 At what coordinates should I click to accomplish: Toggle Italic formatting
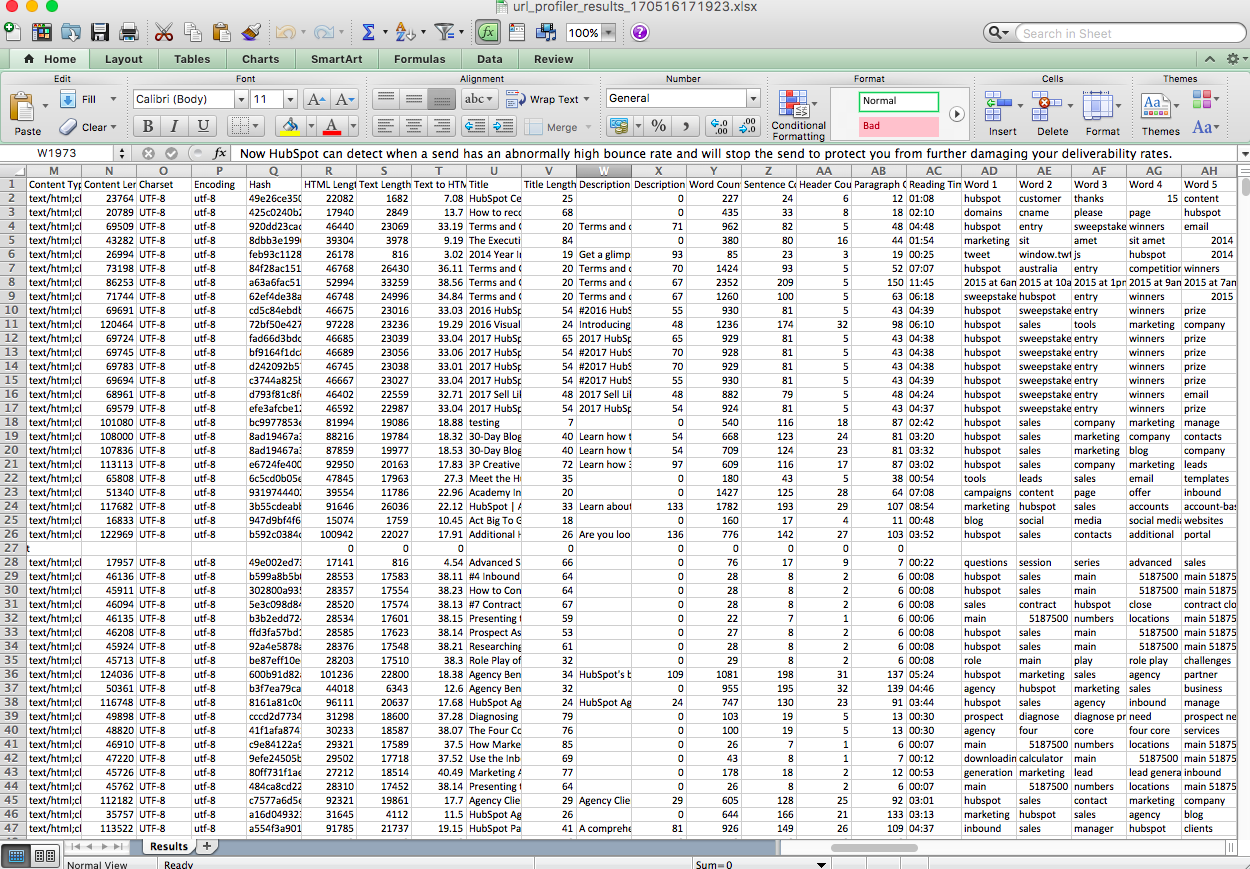click(x=175, y=126)
